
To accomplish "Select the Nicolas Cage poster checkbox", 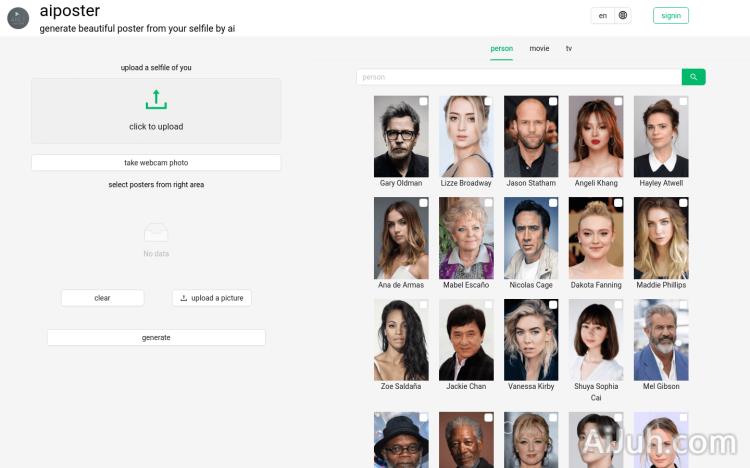I will 553,203.
